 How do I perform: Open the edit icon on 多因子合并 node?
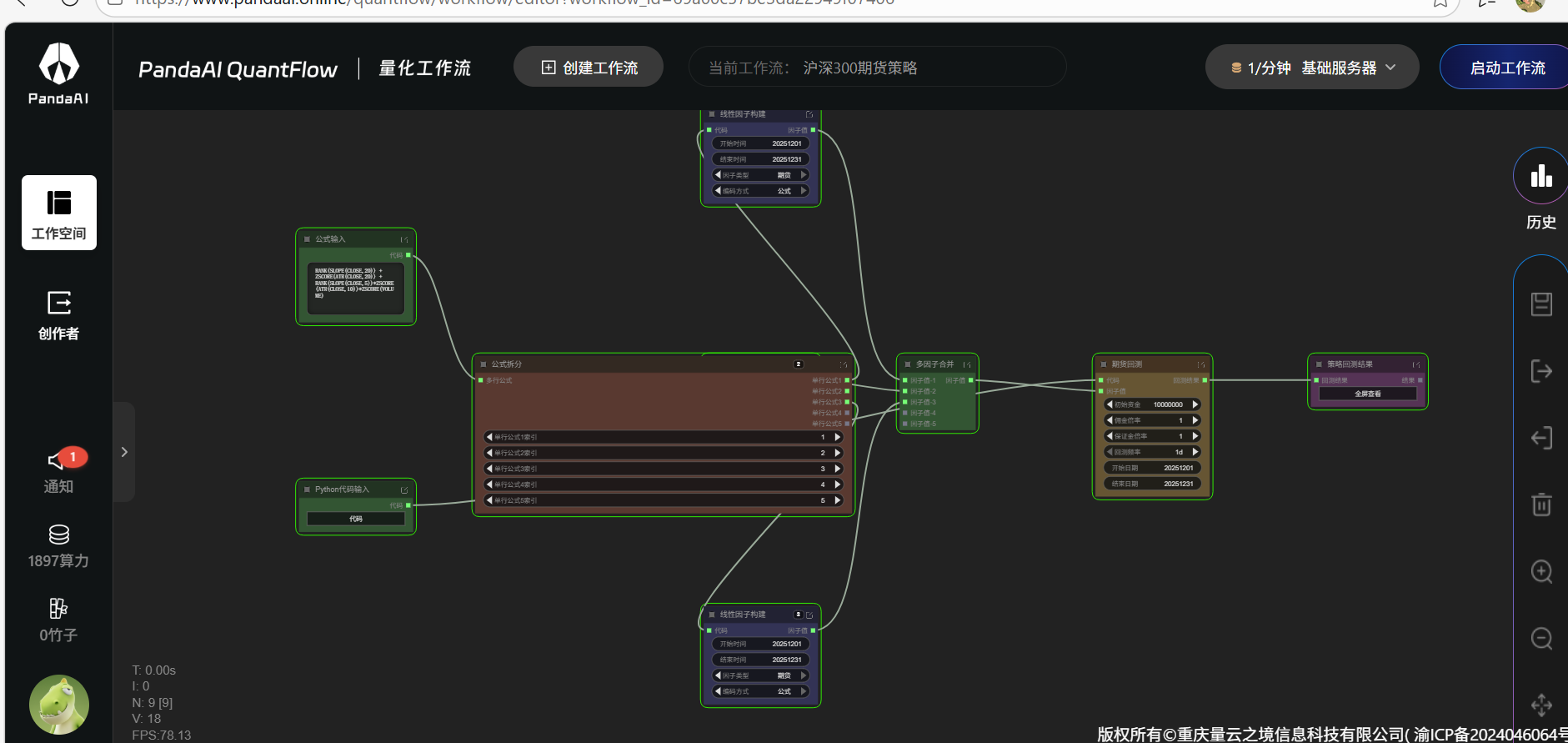pyautogui.click(x=967, y=364)
